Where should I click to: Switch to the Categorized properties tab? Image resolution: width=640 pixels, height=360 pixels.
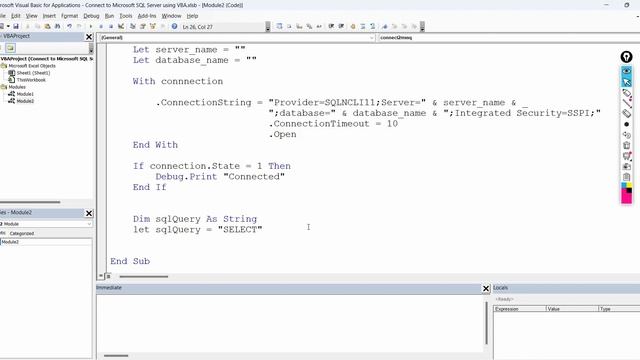coord(22,233)
